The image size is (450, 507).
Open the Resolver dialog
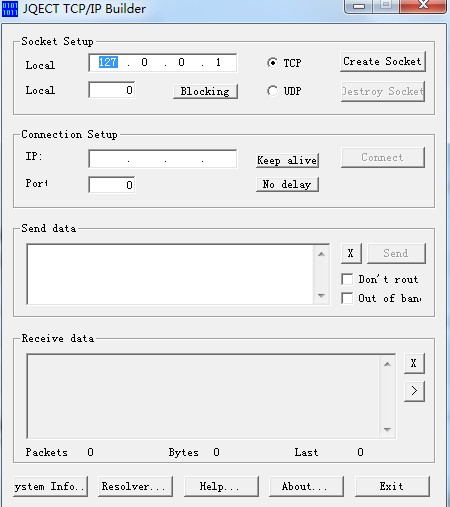pyautogui.click(x=135, y=486)
